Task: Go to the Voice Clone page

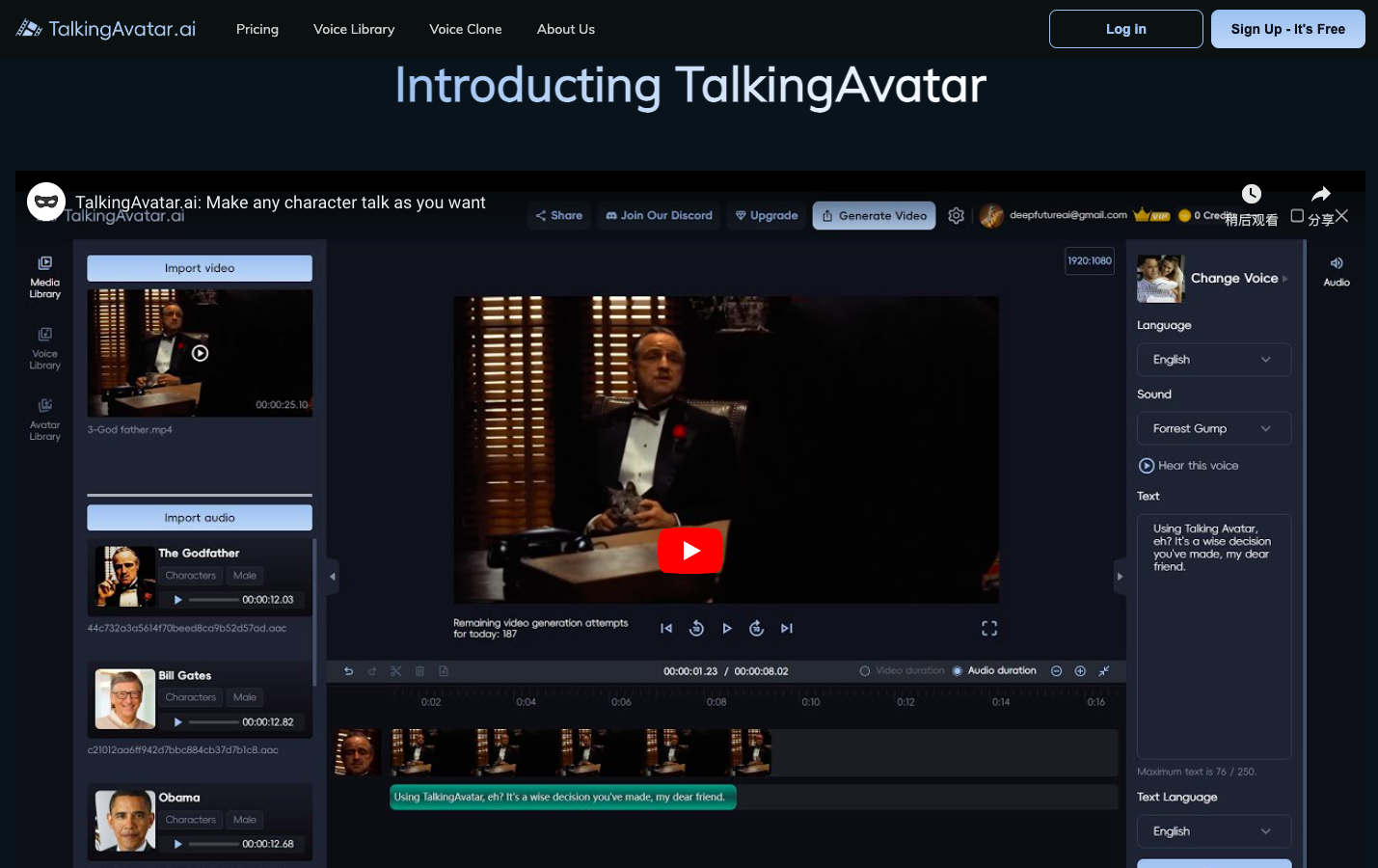Action: click(x=466, y=29)
